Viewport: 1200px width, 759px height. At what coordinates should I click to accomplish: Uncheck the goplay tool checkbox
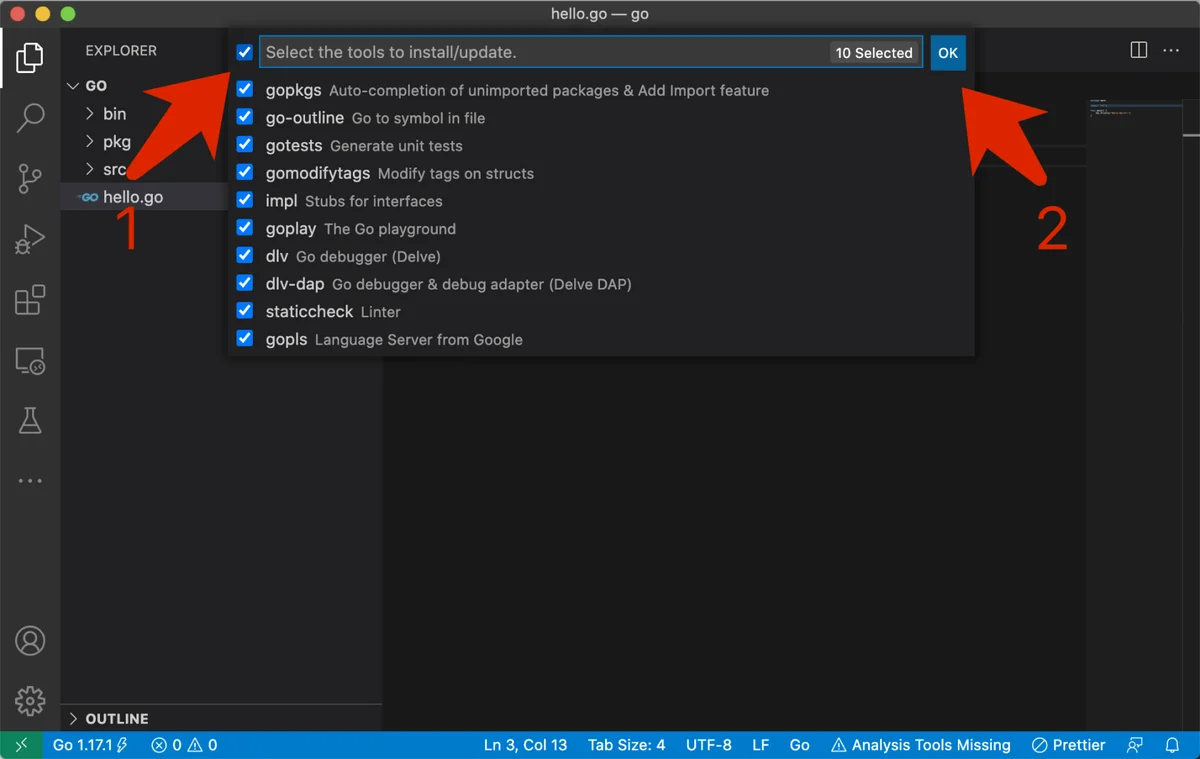click(245, 228)
